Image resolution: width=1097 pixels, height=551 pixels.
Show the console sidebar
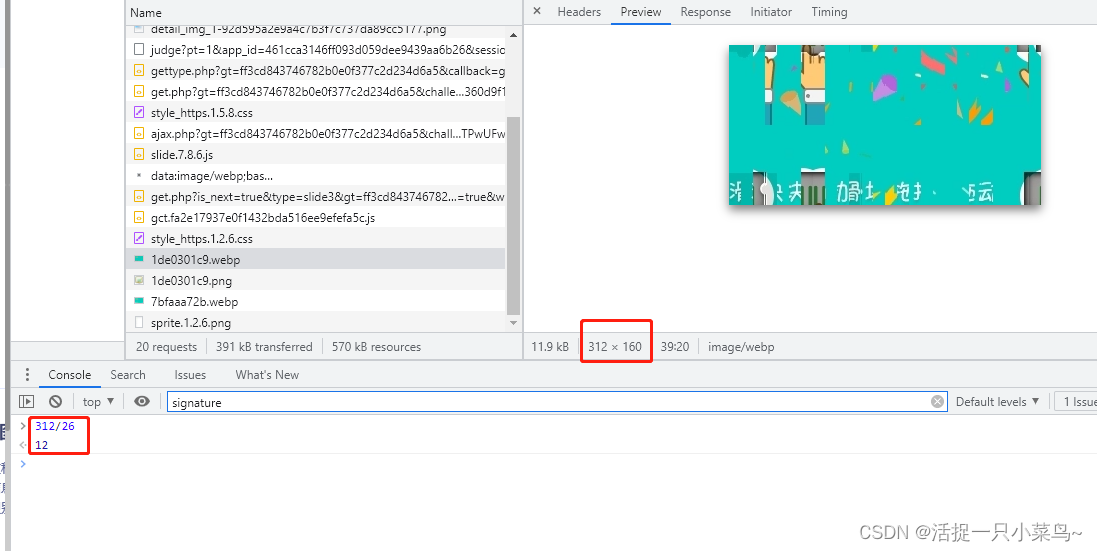click(27, 401)
